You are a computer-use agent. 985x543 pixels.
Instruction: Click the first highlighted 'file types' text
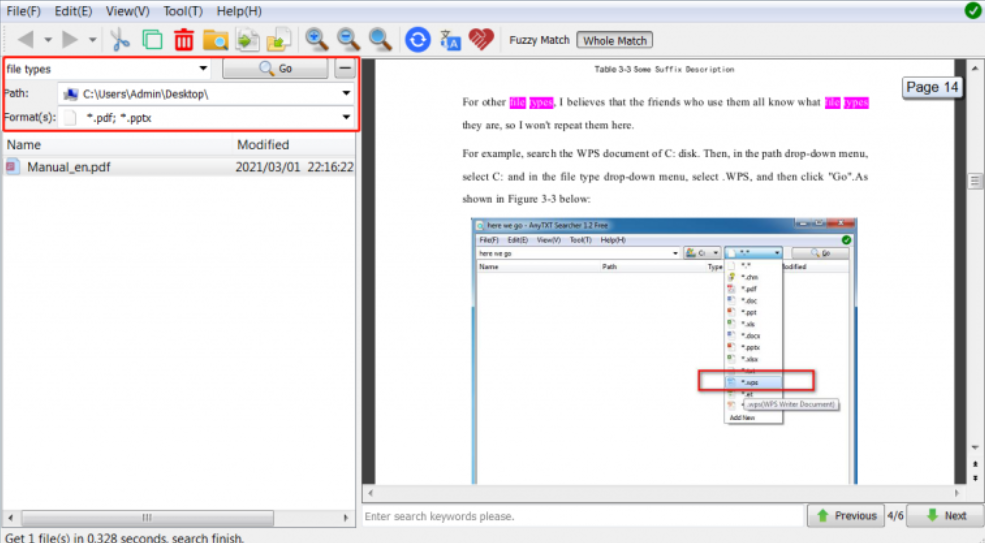[531, 102]
